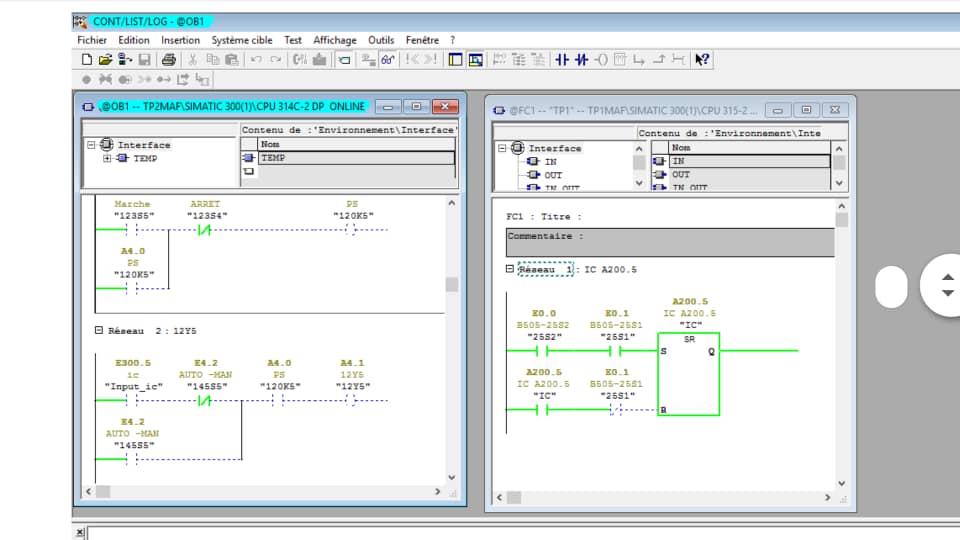Insert a normally open contact from toolbar

click(562, 60)
